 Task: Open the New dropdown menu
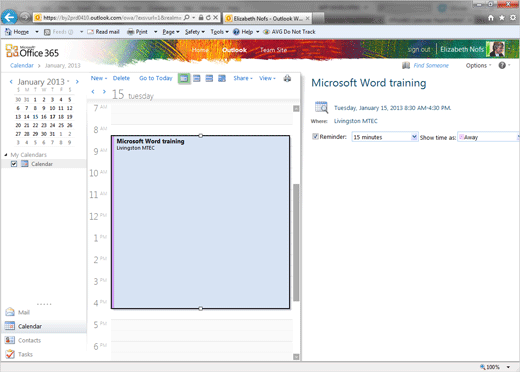tap(99, 78)
